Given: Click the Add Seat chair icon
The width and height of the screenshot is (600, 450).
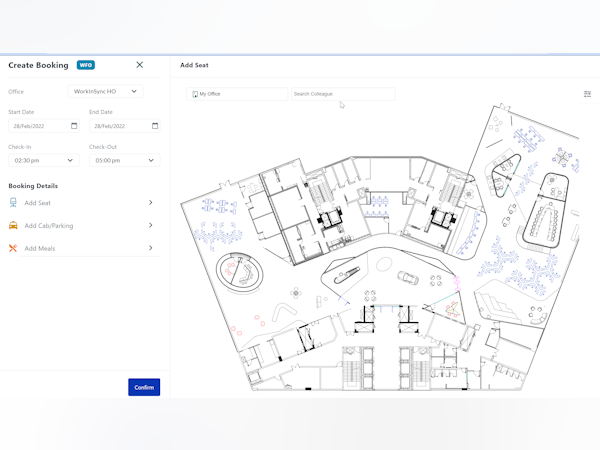Looking at the screenshot, I should (x=13, y=202).
